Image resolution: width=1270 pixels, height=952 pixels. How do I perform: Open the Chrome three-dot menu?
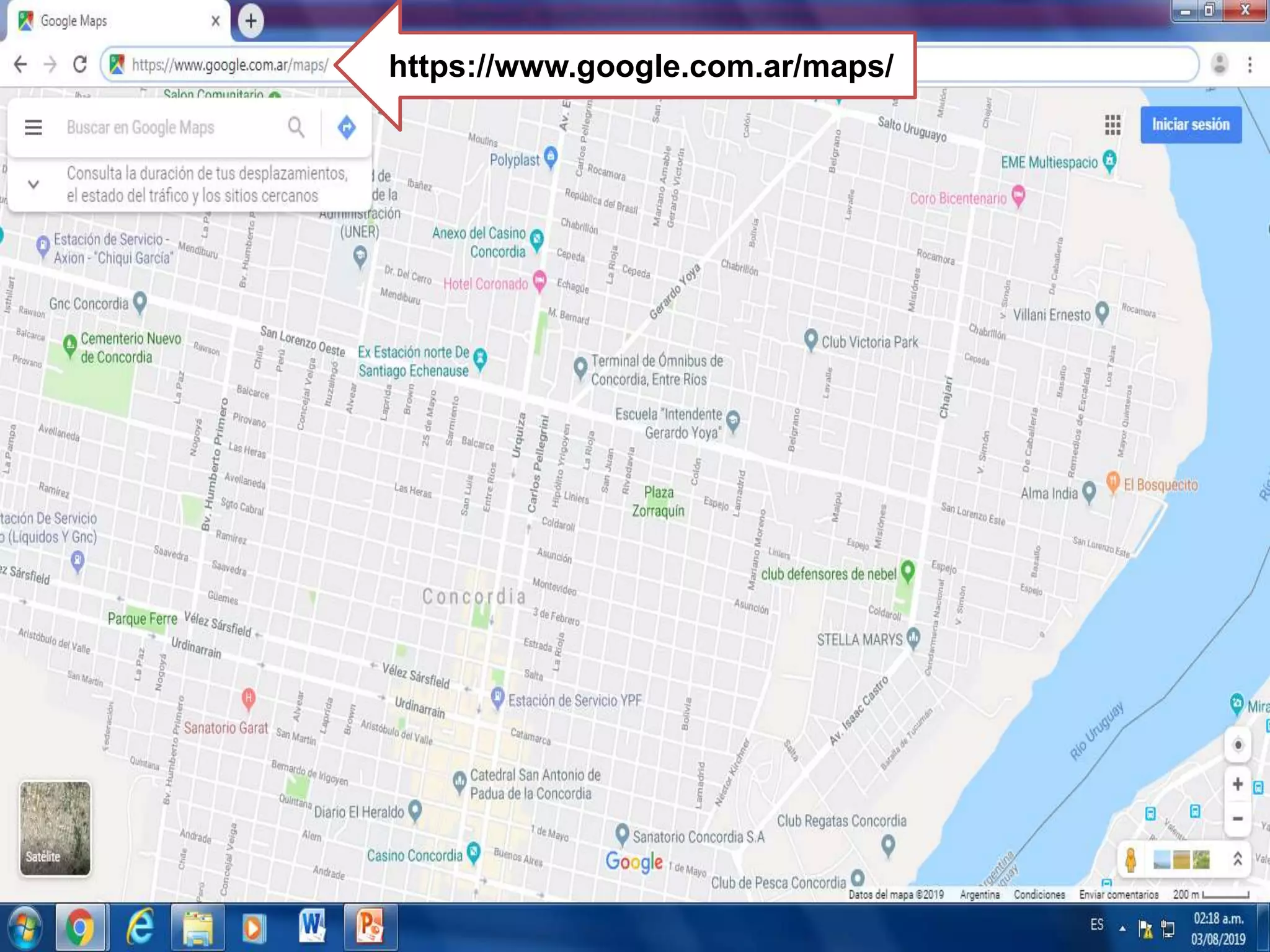coord(1250,64)
